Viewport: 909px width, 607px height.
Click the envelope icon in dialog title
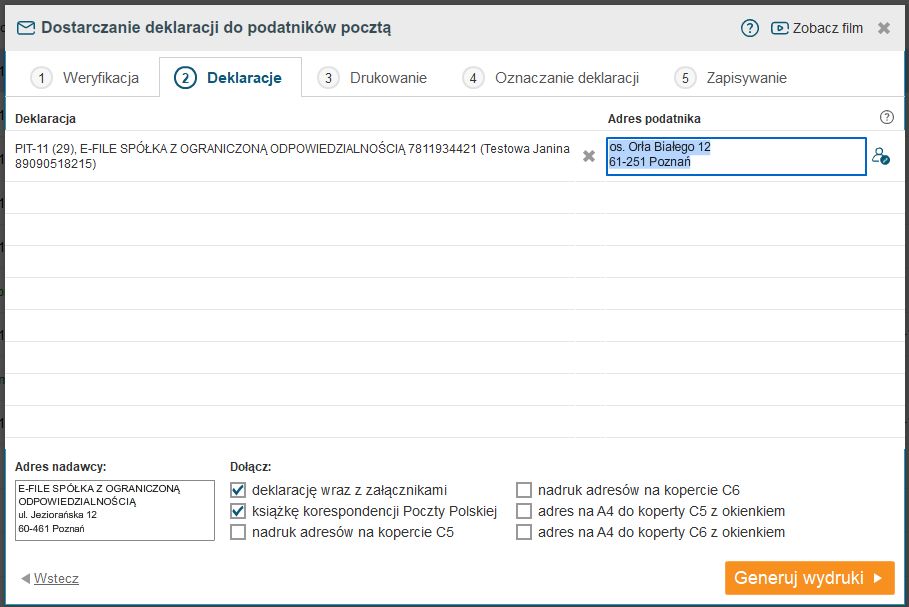(x=26, y=28)
